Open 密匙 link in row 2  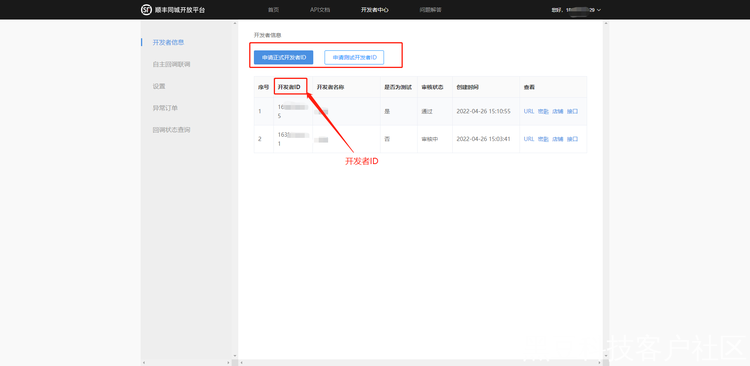point(543,139)
